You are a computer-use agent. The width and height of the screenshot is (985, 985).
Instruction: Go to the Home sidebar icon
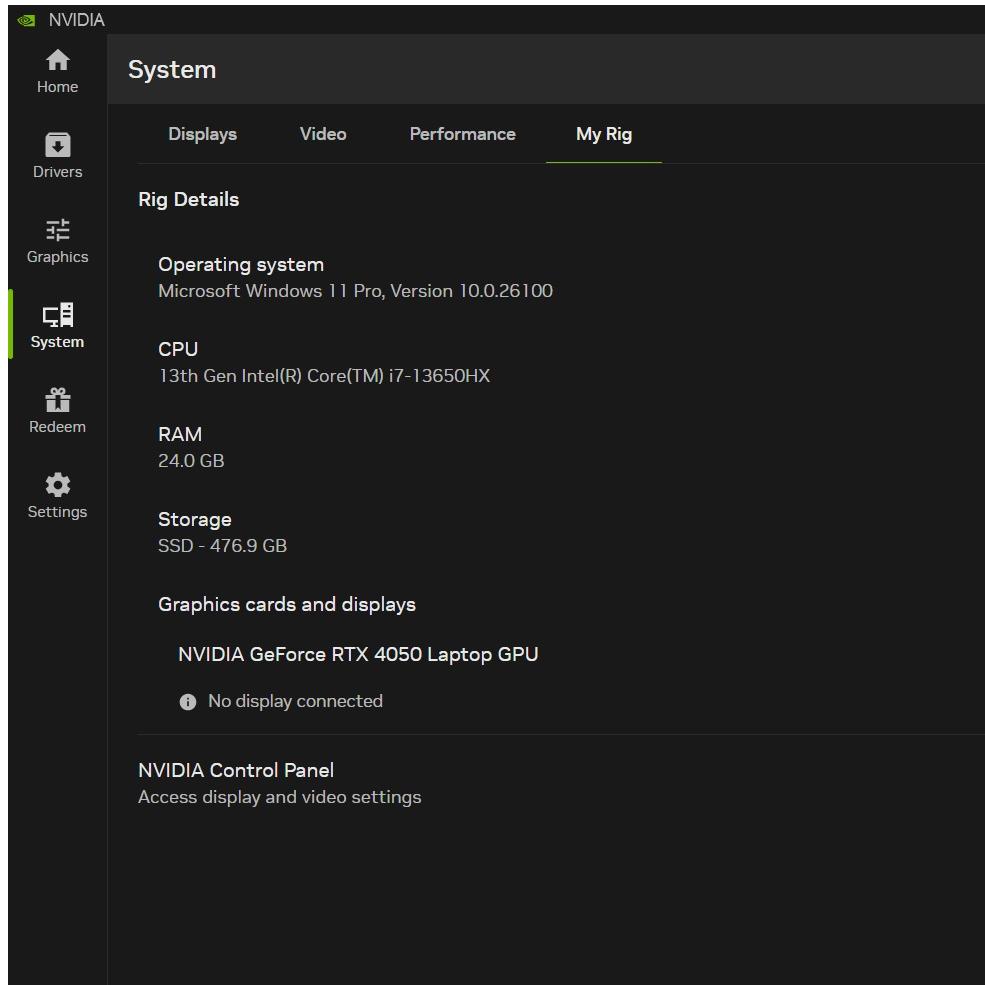point(58,62)
